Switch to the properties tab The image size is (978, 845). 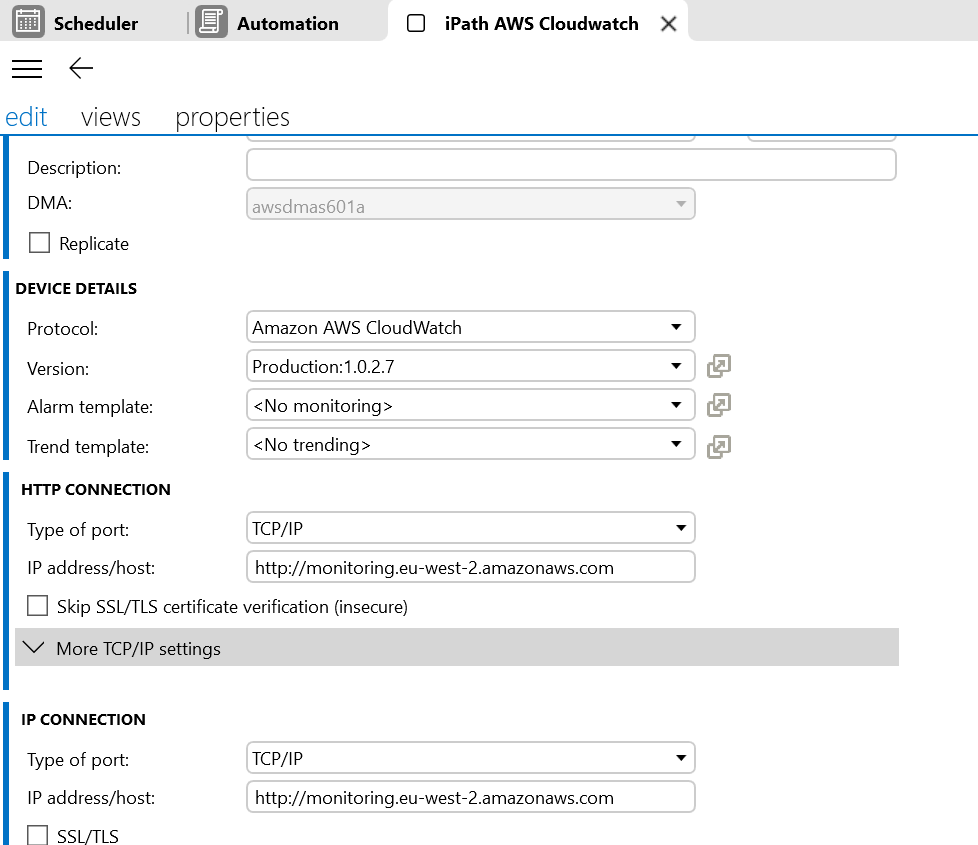click(x=232, y=117)
